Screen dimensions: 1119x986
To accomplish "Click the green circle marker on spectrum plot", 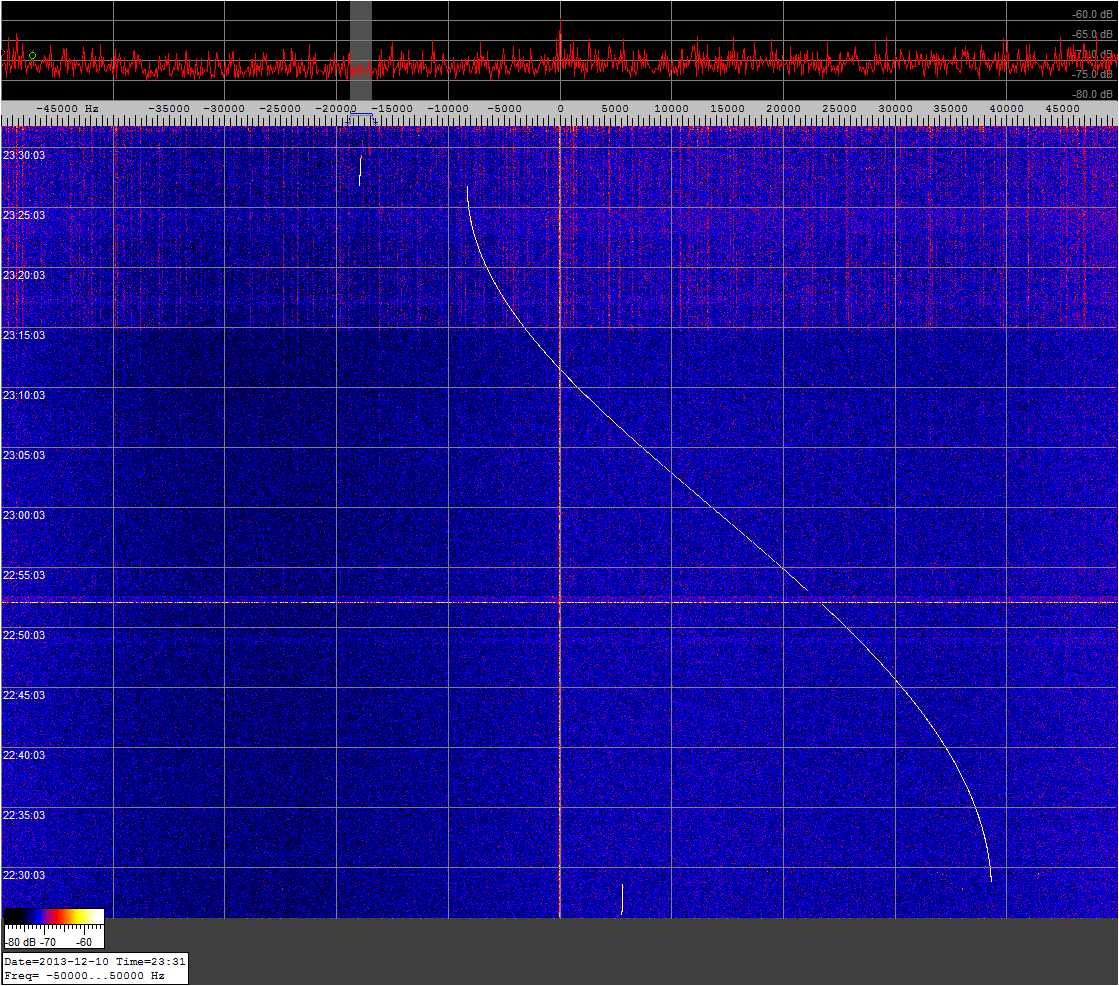I will (x=33, y=55).
